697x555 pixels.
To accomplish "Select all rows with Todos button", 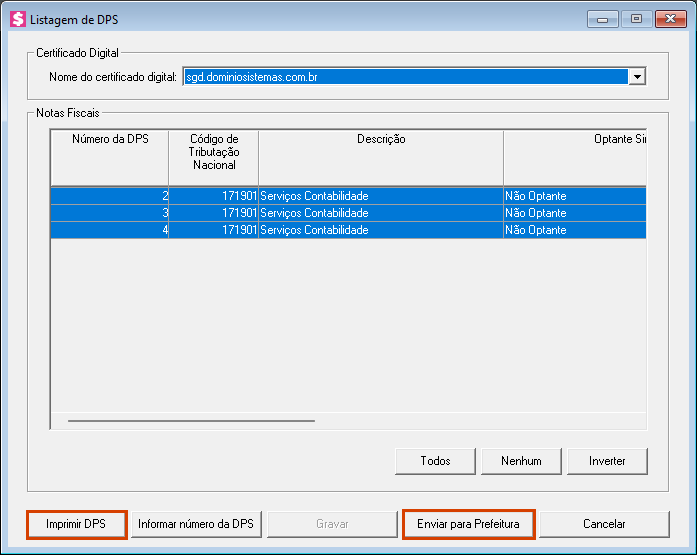I will pos(435,461).
